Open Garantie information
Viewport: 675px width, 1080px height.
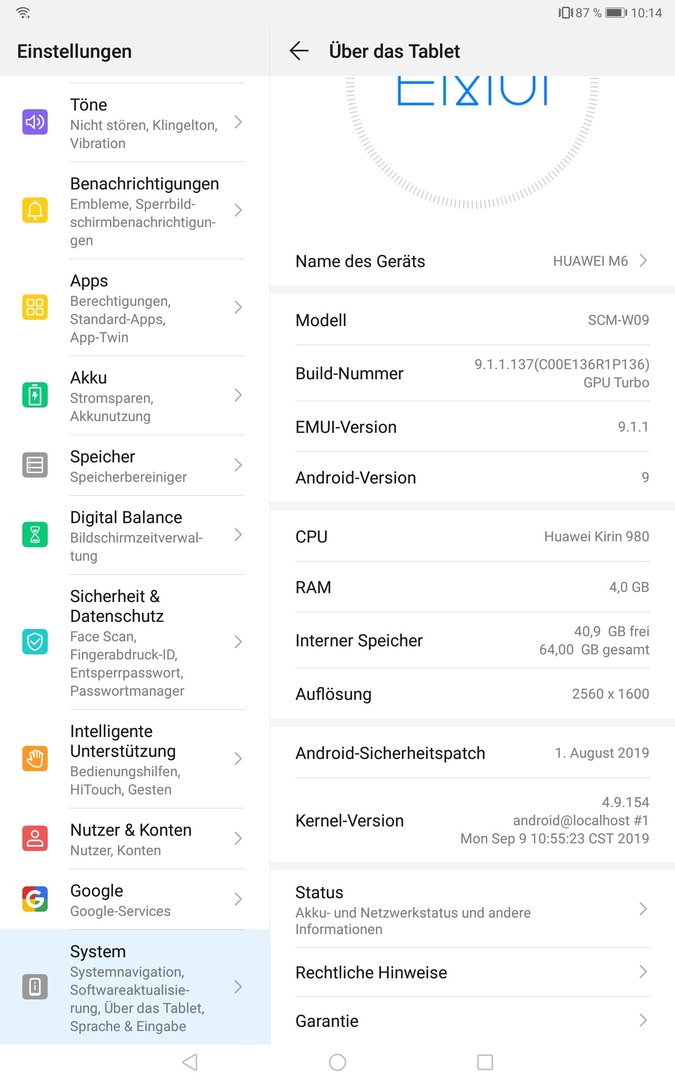tap(472, 1021)
